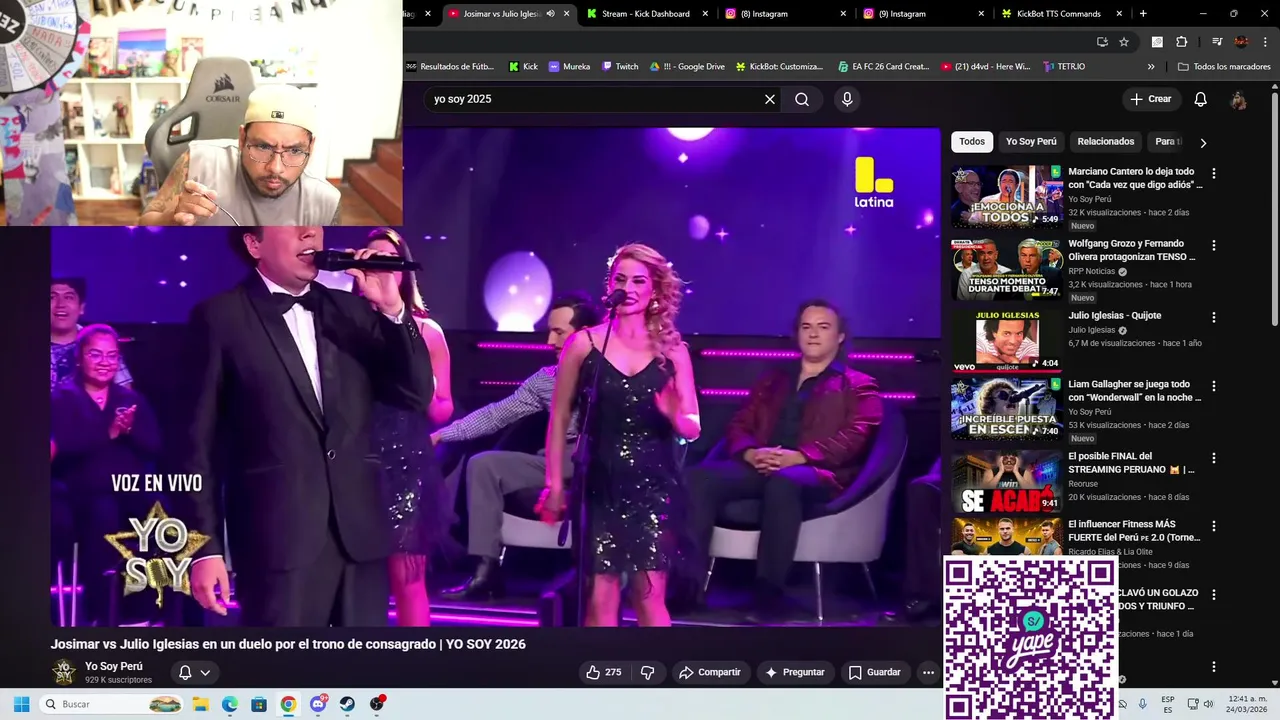Open the TETR.IO bookmark

(1064, 67)
